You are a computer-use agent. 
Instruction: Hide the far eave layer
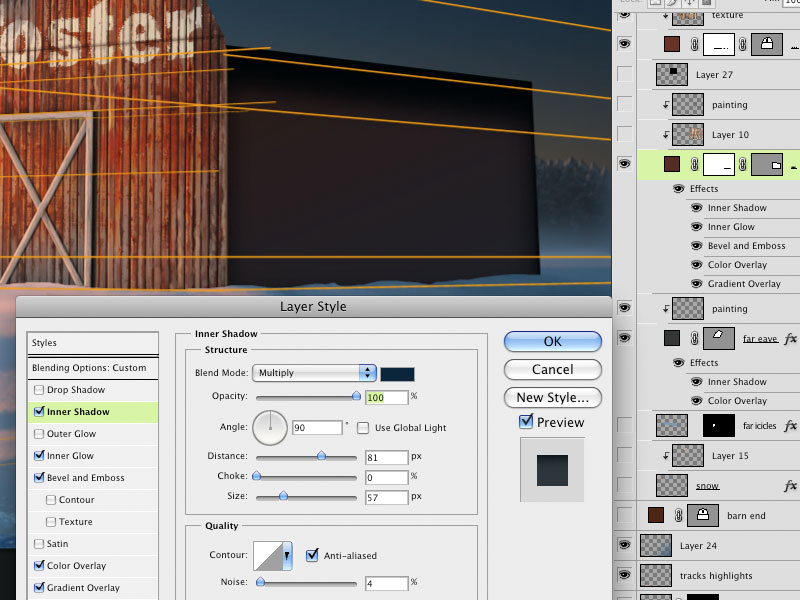click(x=624, y=338)
